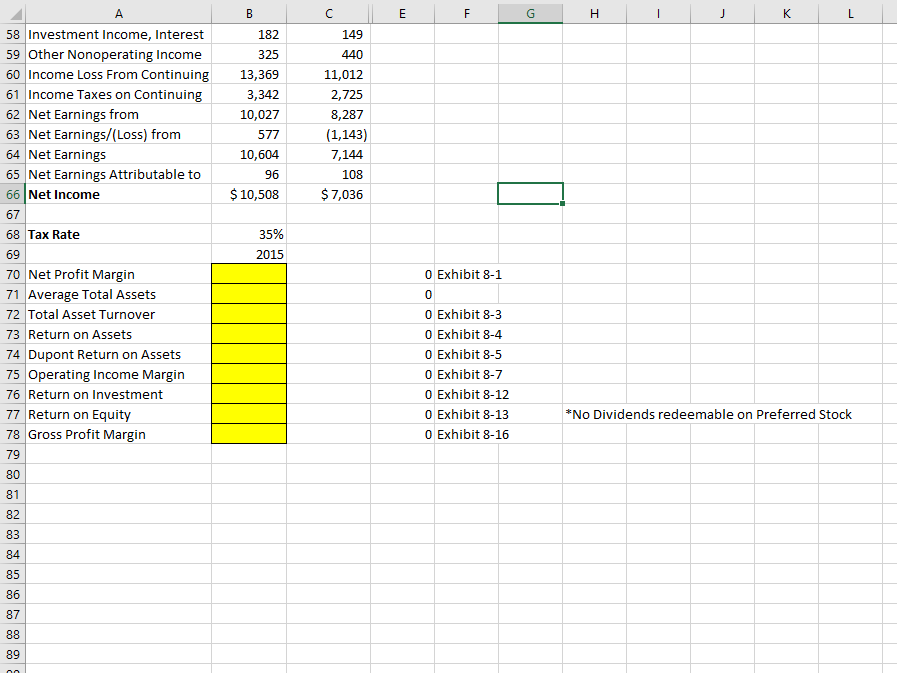
Task: Select row header 78
Action: pyautogui.click(x=12, y=434)
